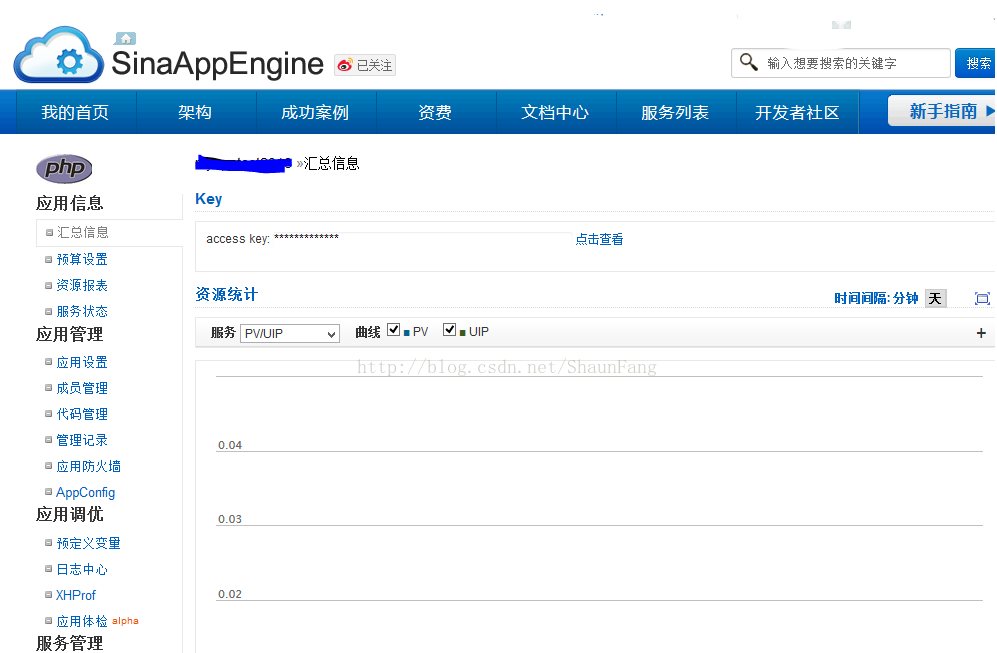This screenshot has height=653, width=997.
Task: Click the PHP logo in the sidebar
Action: pos(64,168)
